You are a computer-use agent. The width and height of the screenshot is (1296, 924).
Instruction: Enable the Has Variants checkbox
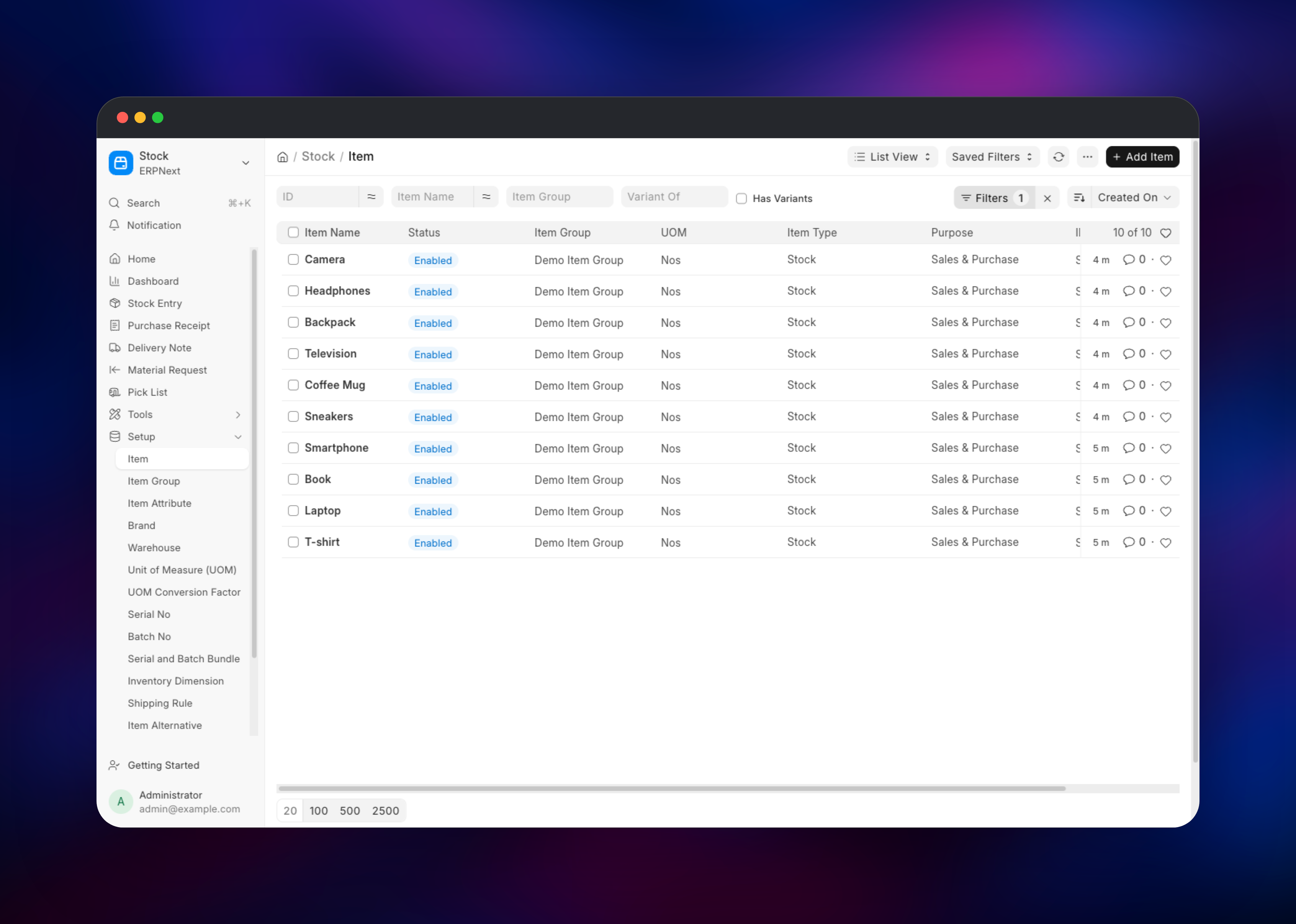(x=741, y=199)
